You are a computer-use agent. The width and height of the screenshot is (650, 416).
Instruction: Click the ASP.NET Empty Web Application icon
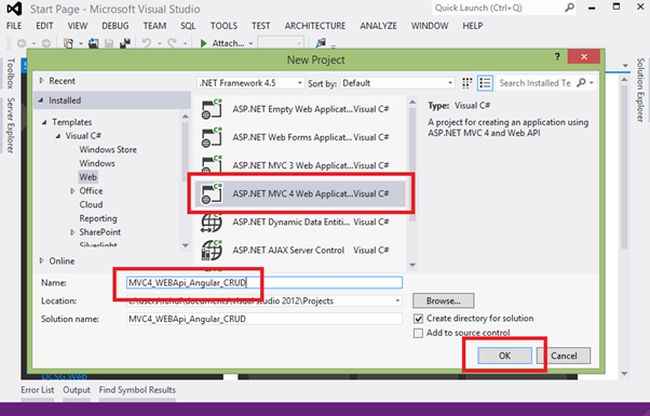coord(212,109)
